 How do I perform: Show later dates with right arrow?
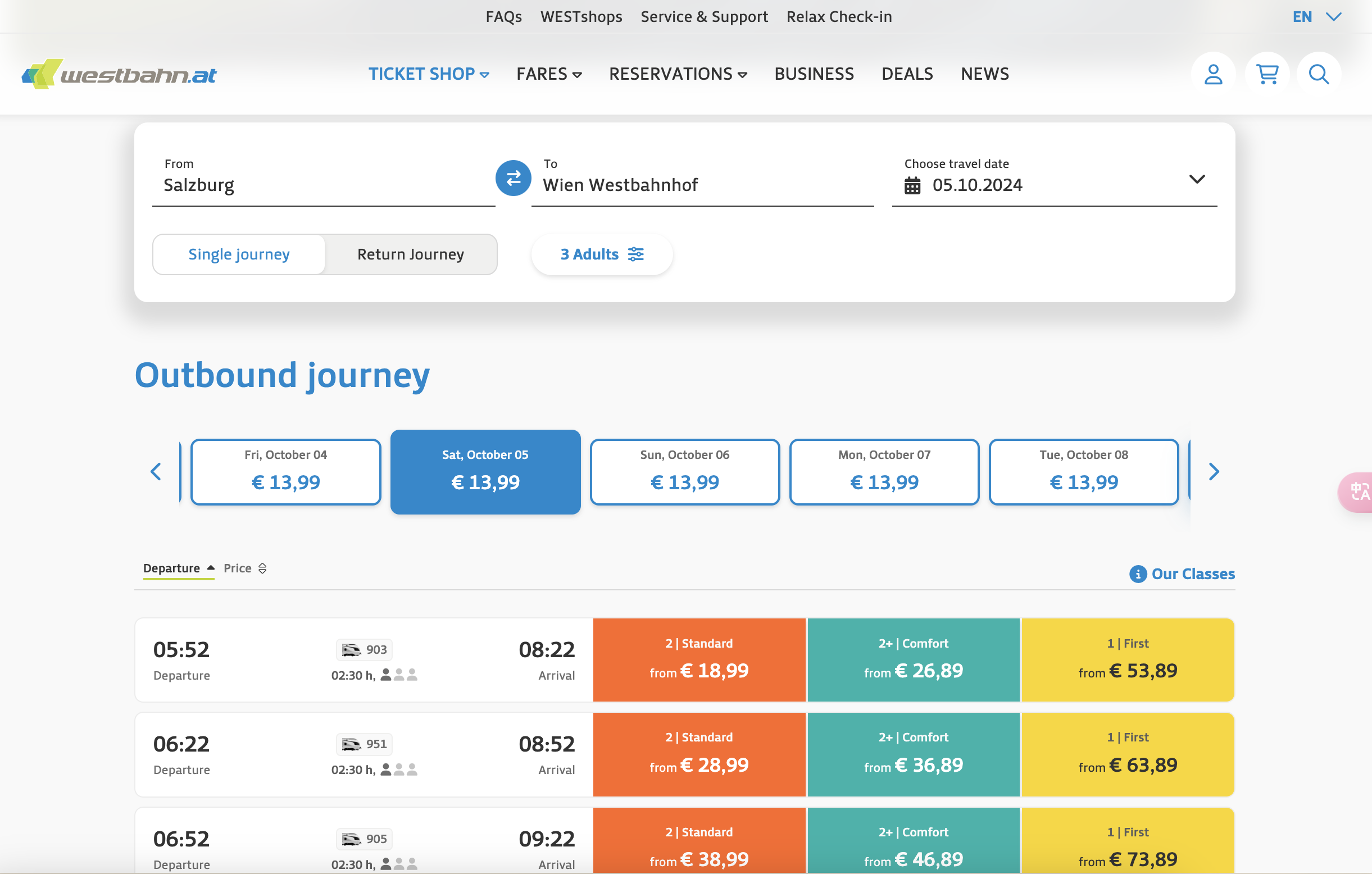(1214, 471)
